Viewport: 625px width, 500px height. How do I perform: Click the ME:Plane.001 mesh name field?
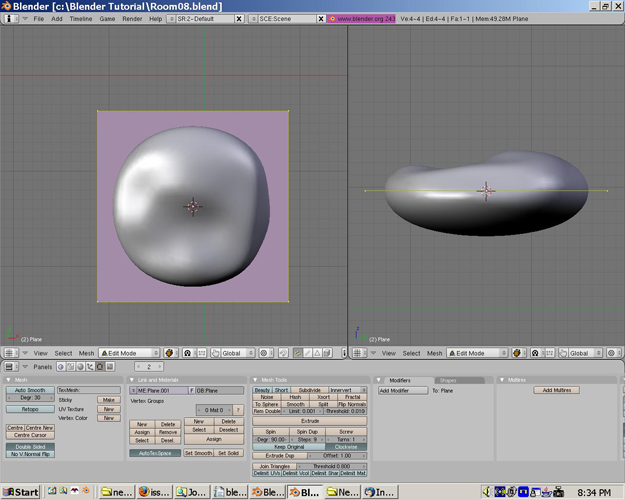click(160, 390)
